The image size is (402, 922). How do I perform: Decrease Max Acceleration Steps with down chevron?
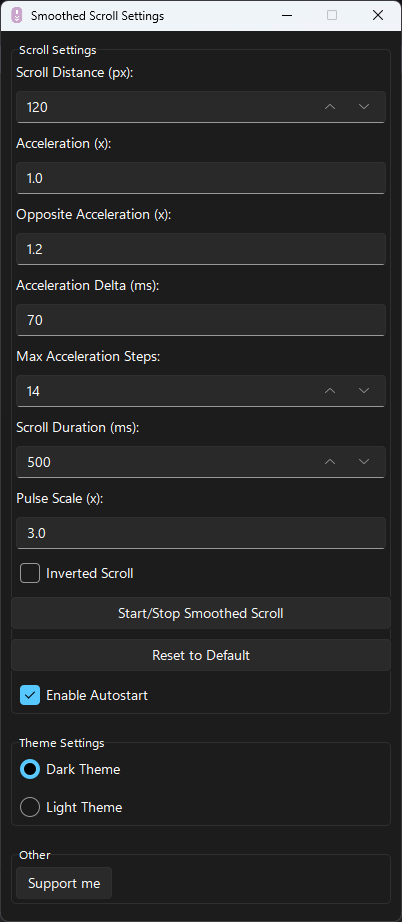click(364, 391)
